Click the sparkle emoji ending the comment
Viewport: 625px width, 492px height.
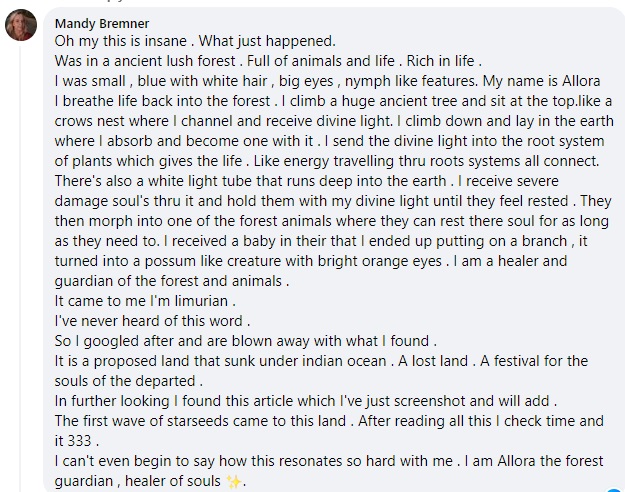point(235,480)
